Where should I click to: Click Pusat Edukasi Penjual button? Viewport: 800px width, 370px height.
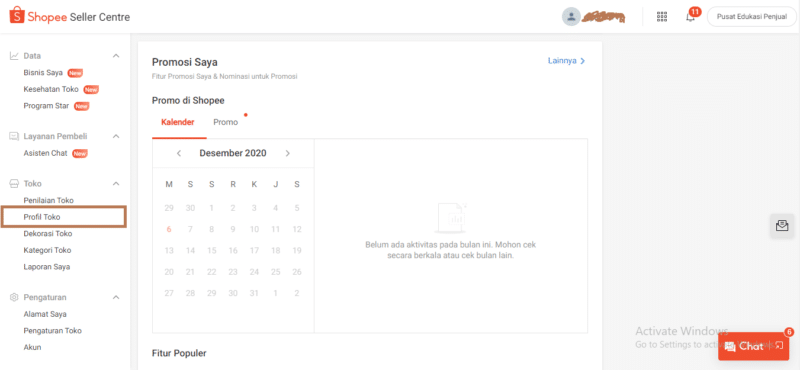pos(751,16)
